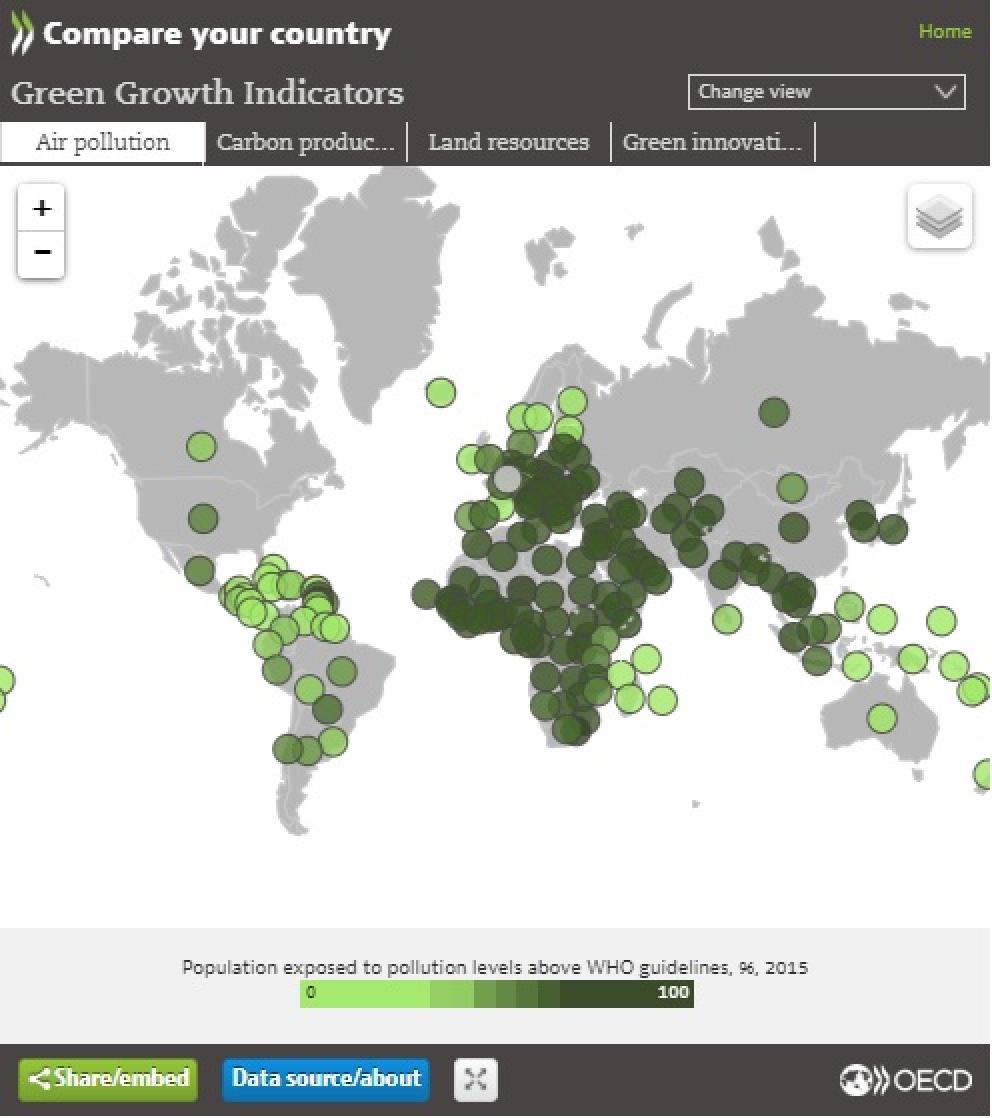992x1118 pixels.
Task: Click the pollution exposure legend caption text
Action: pyautogui.click(x=495, y=968)
